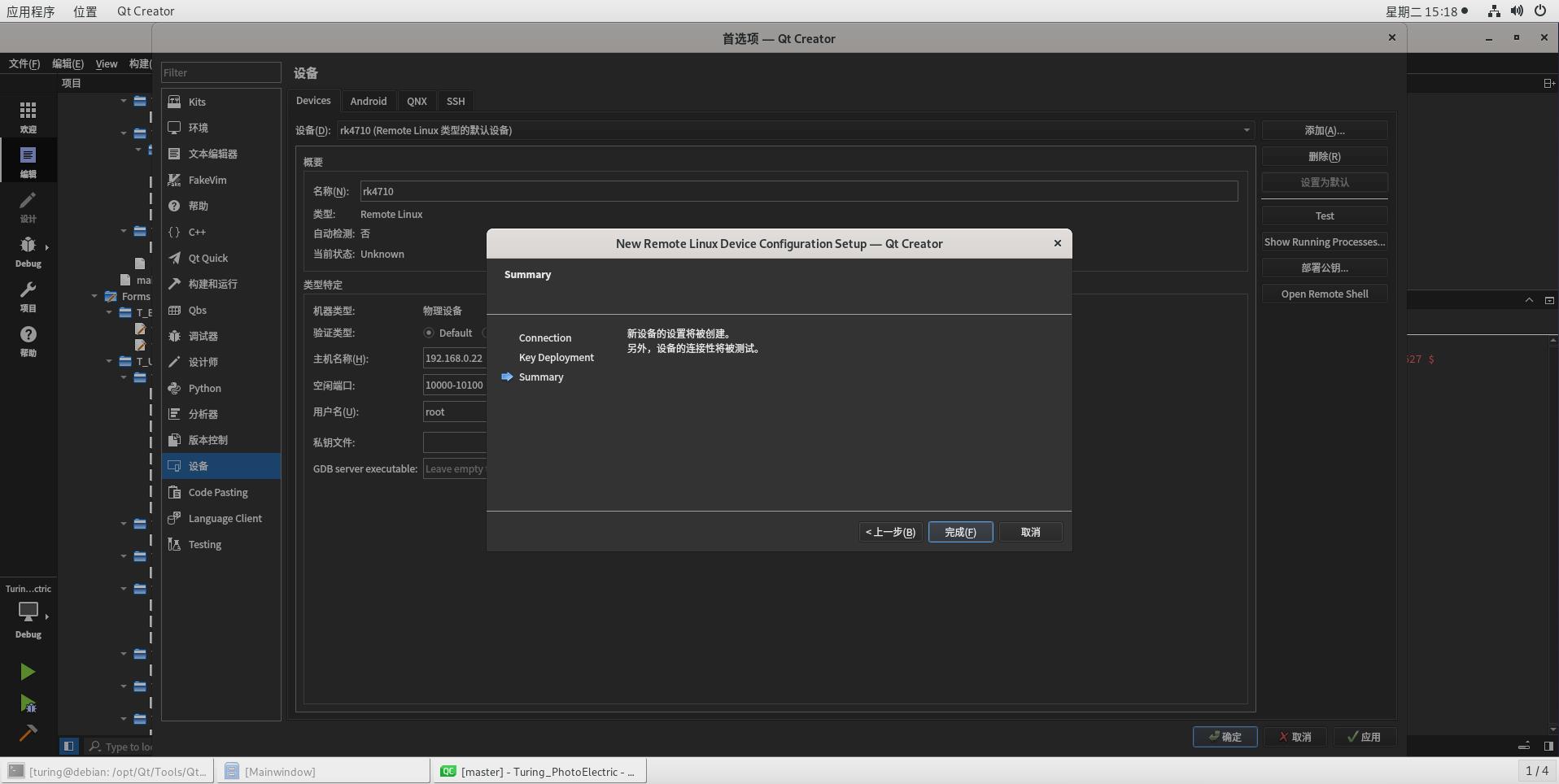Open 调试器 settings category
The image size is (1559, 784).
tap(221, 336)
